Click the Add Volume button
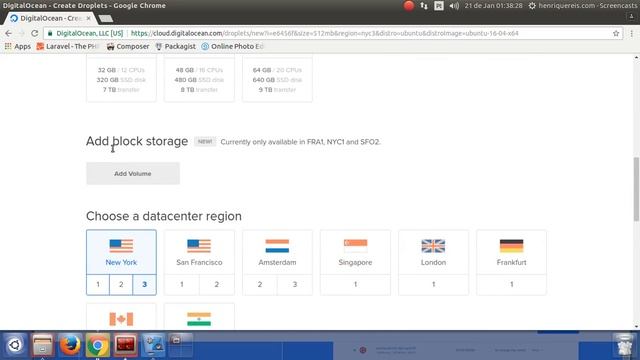 tap(133, 173)
